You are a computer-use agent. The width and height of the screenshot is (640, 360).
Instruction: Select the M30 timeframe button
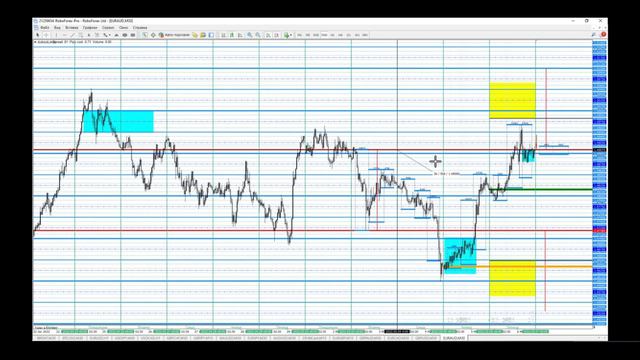[x=324, y=35]
